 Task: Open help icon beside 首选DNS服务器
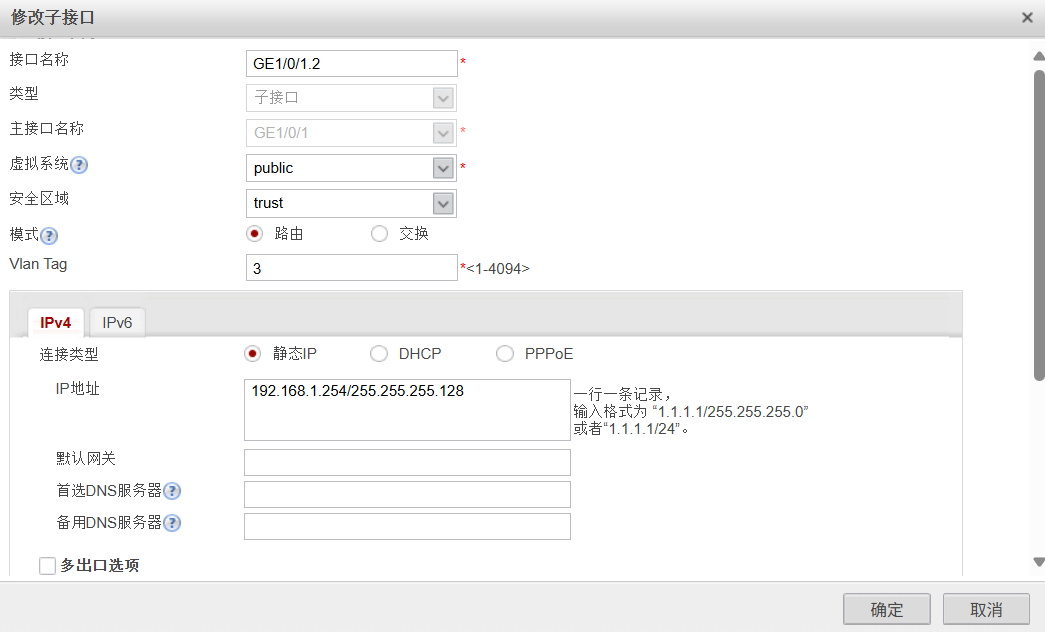coord(172,491)
